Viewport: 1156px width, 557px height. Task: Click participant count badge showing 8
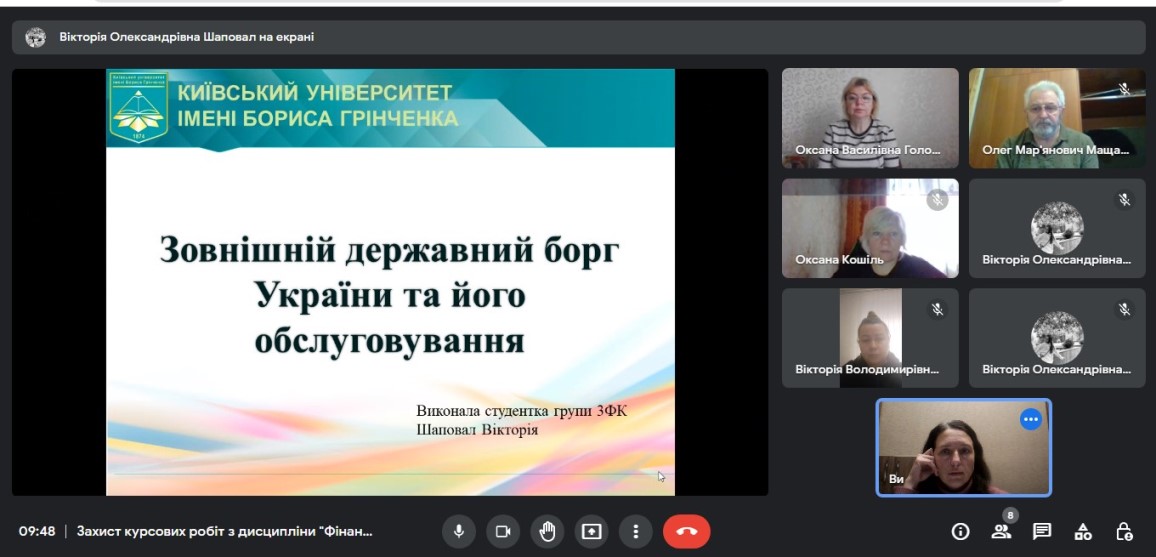(x=1010, y=515)
